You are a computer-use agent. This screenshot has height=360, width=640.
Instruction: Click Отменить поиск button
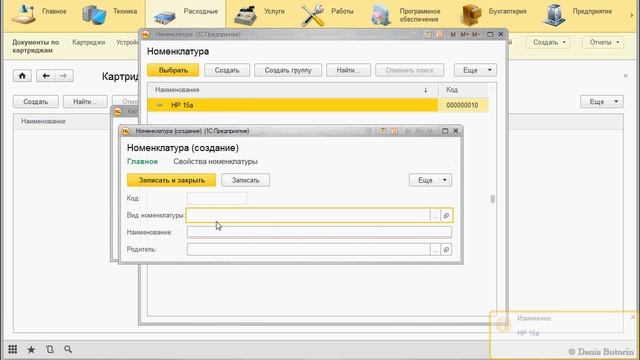409,70
